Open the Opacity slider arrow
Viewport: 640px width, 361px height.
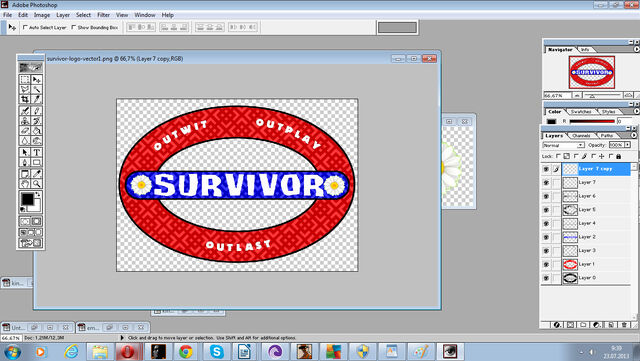(628, 145)
